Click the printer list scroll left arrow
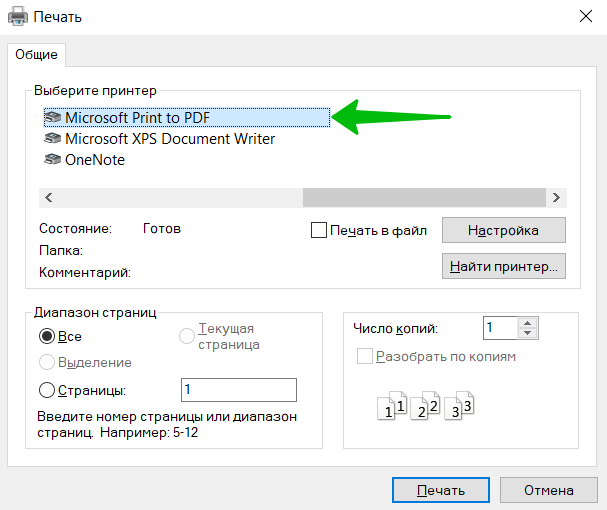The height and width of the screenshot is (510, 607). pyautogui.click(x=49, y=197)
